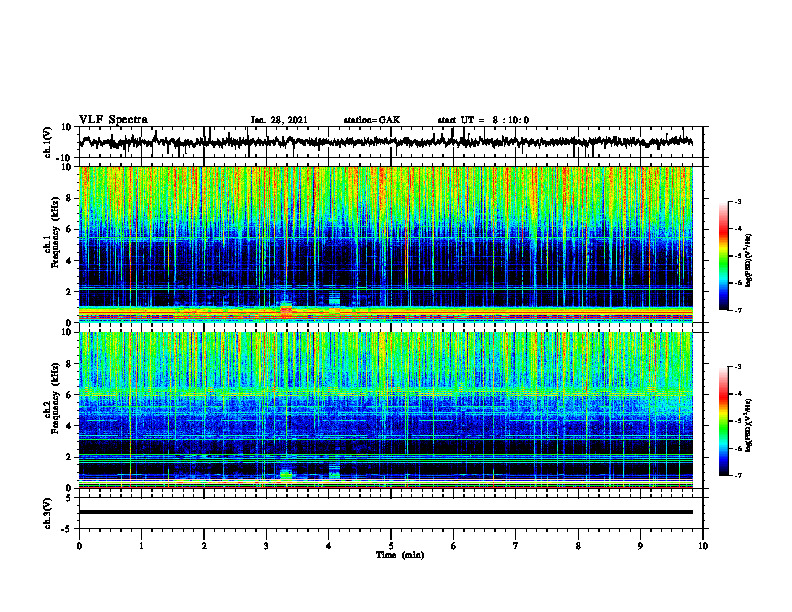Click the lower color bar's log(PSD) unit label
Image resolution: width=792 pixels, height=612 pixels.
coord(749,425)
